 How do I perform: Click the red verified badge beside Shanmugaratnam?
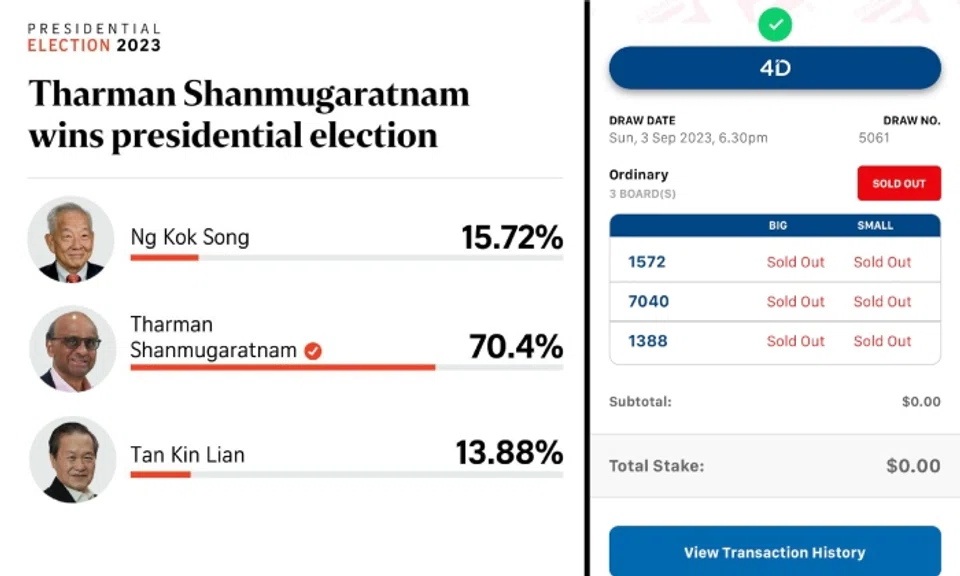point(313,351)
